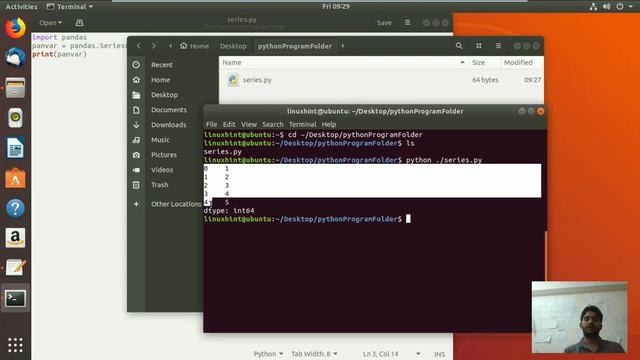This screenshot has width=640, height=360.
Task: Expand the Open dropdown in gedit
Action: tap(51, 23)
